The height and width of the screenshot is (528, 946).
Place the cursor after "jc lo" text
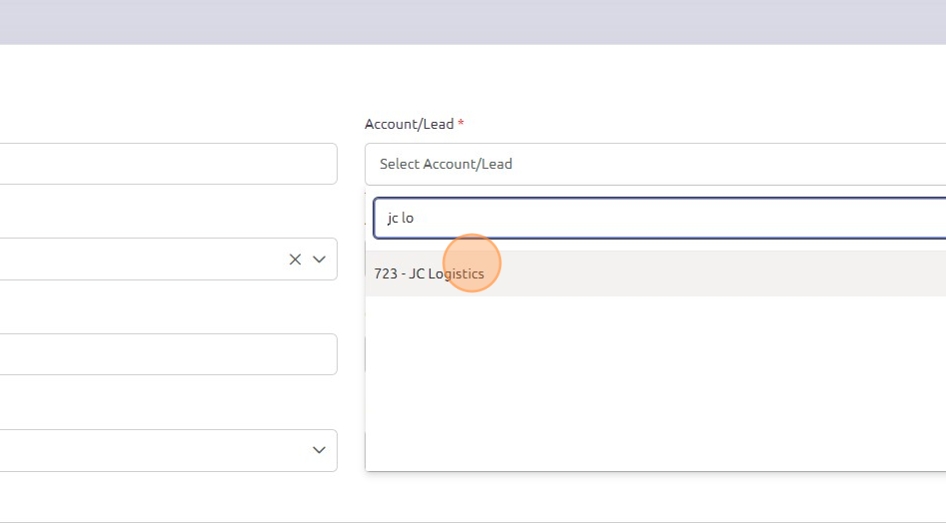click(416, 218)
